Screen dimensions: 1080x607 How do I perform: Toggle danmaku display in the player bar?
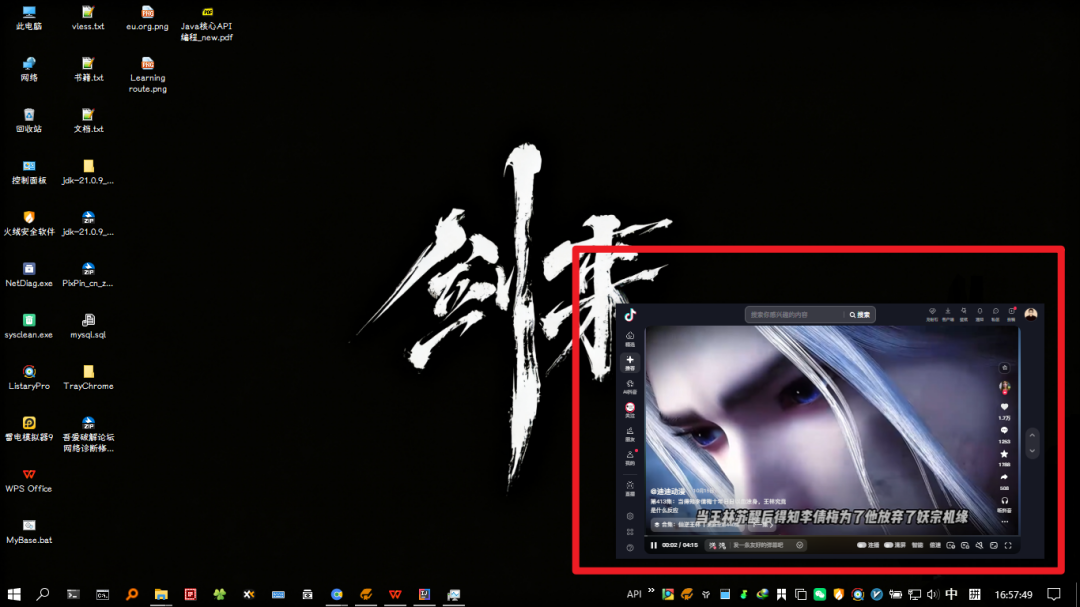716,545
